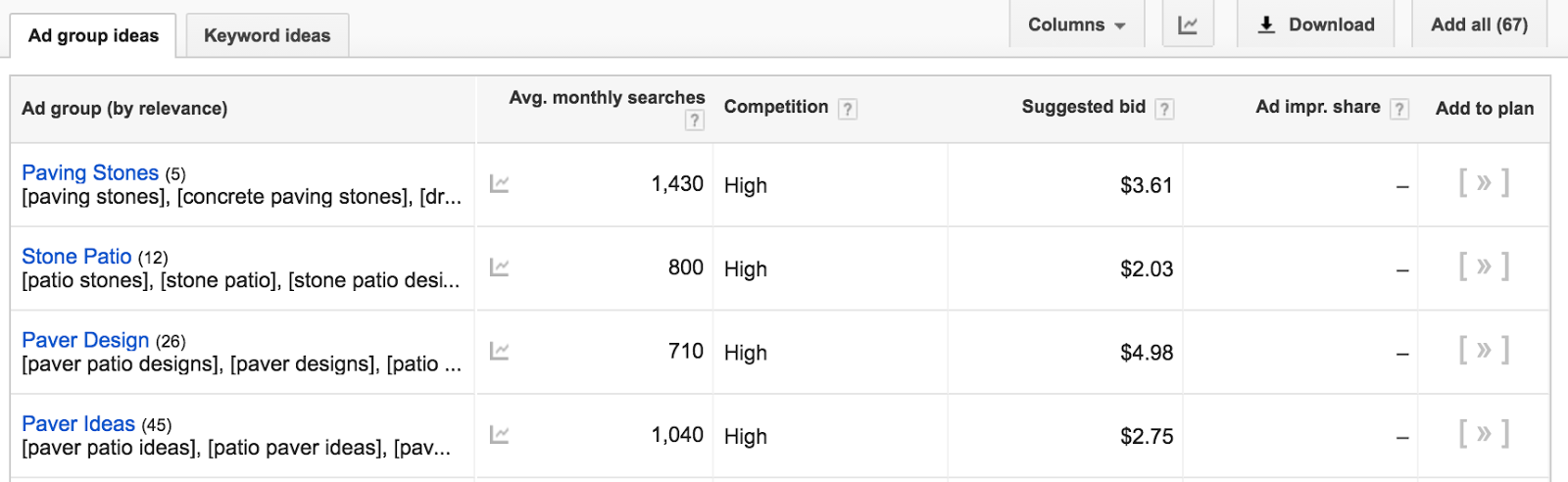Click Add all (67) button

tap(1479, 24)
